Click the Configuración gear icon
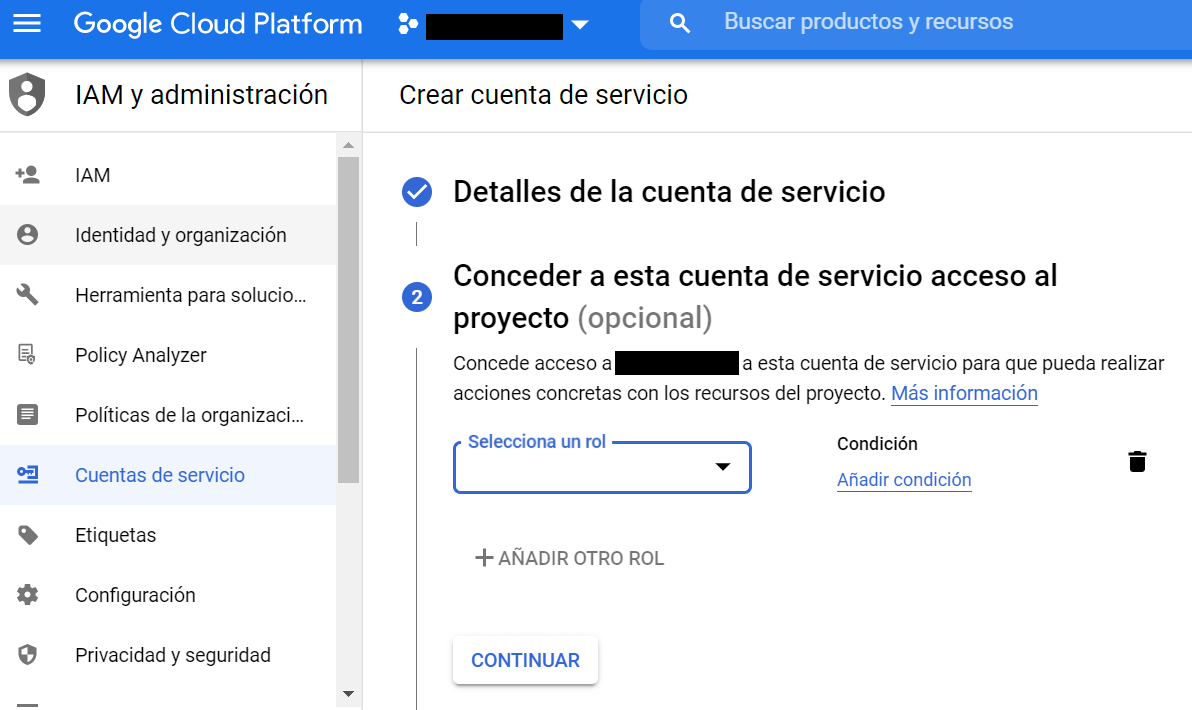Screen dimensions: 1192x710 click(27, 594)
